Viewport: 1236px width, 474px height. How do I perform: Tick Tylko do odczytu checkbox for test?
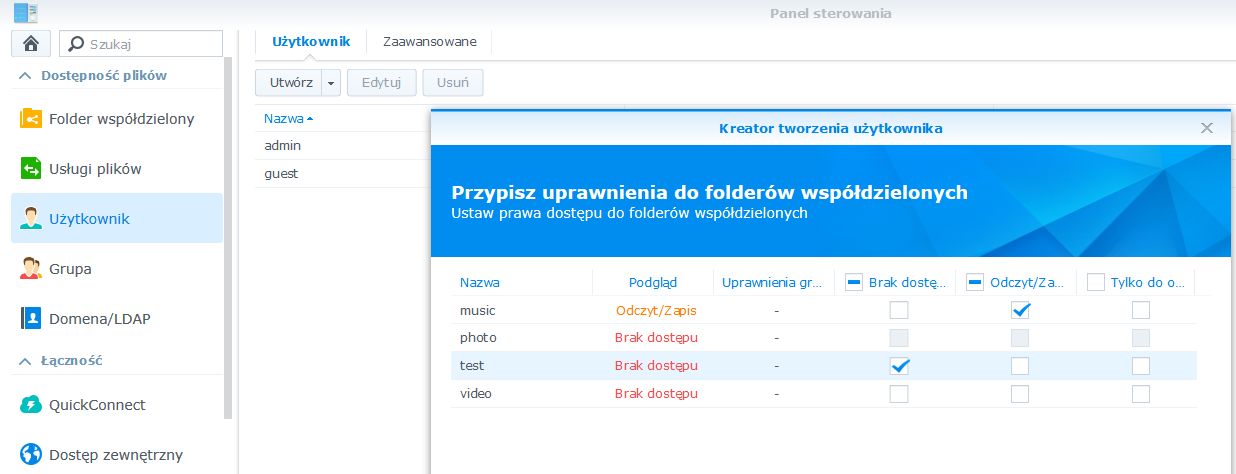pos(1140,366)
